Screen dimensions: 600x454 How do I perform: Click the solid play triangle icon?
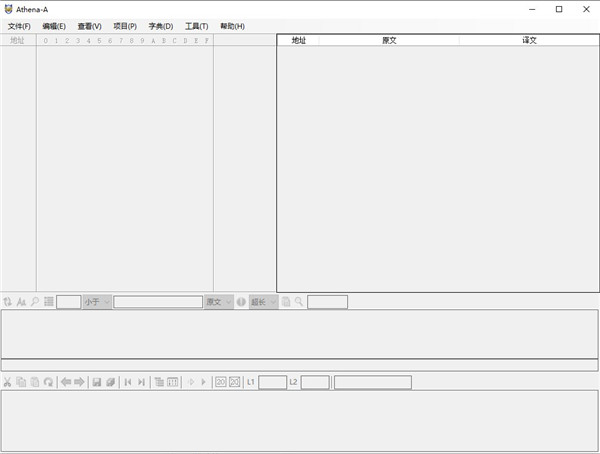[204, 382]
